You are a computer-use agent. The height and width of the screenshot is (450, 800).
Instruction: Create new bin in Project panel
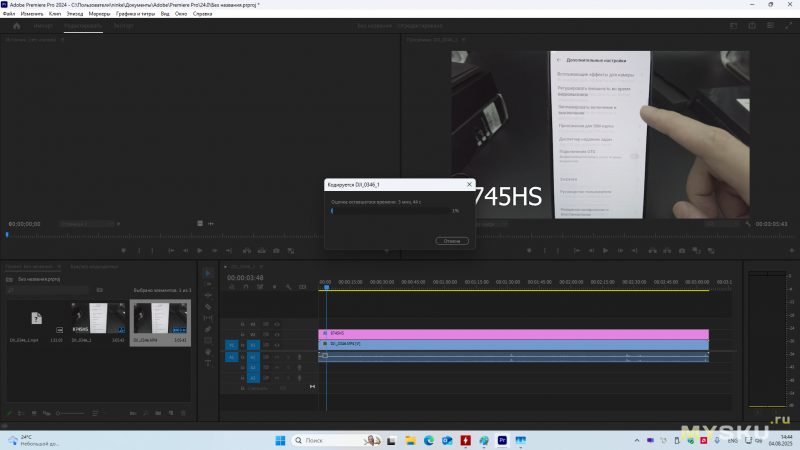pyautogui.click(x=158, y=413)
